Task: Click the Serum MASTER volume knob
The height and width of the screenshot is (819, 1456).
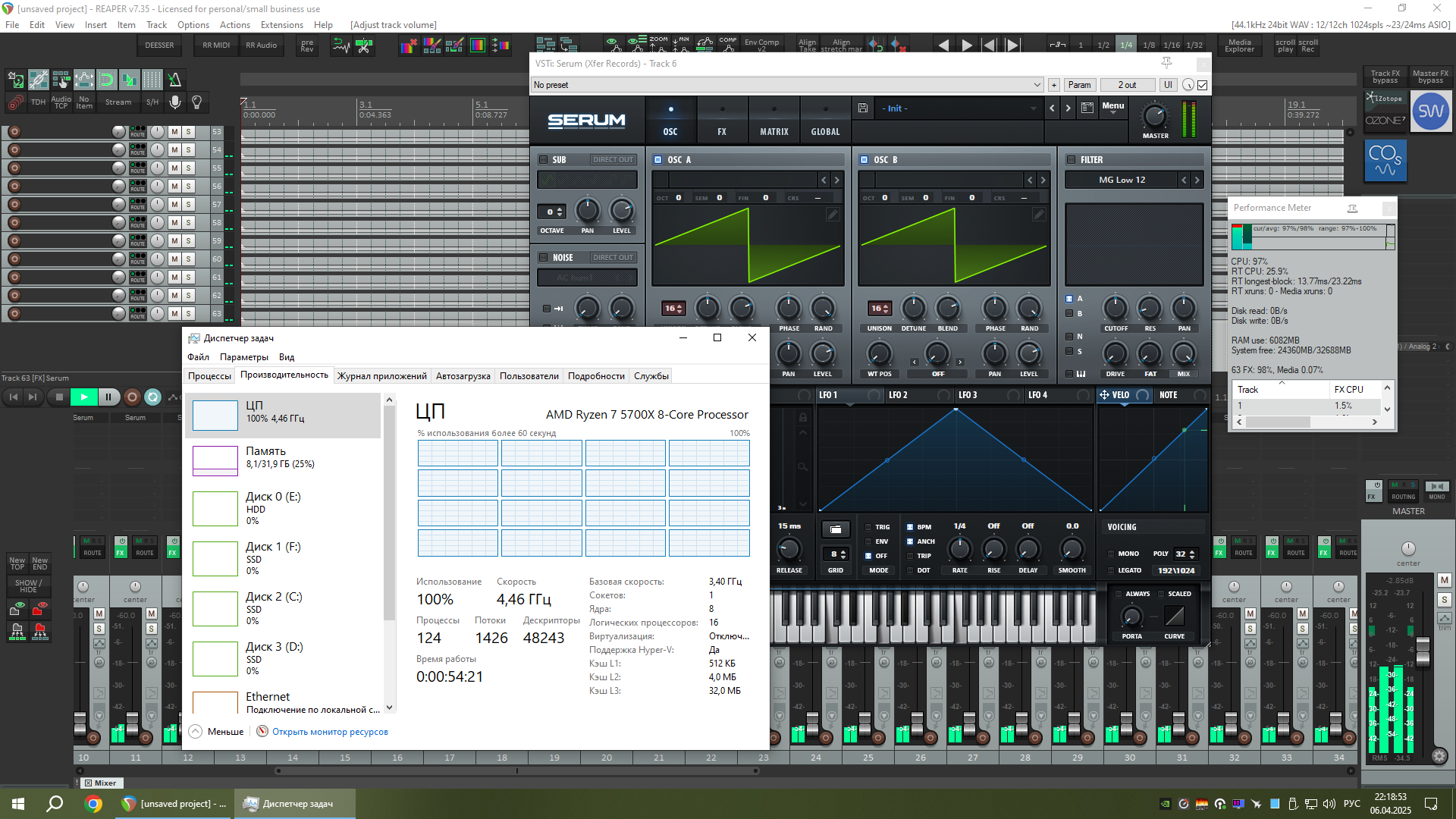Action: pos(1154,116)
